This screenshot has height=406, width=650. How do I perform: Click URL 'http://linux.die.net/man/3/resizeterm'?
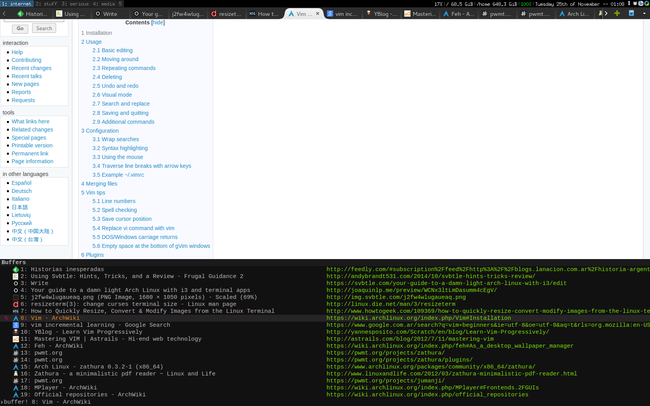(x=390, y=304)
